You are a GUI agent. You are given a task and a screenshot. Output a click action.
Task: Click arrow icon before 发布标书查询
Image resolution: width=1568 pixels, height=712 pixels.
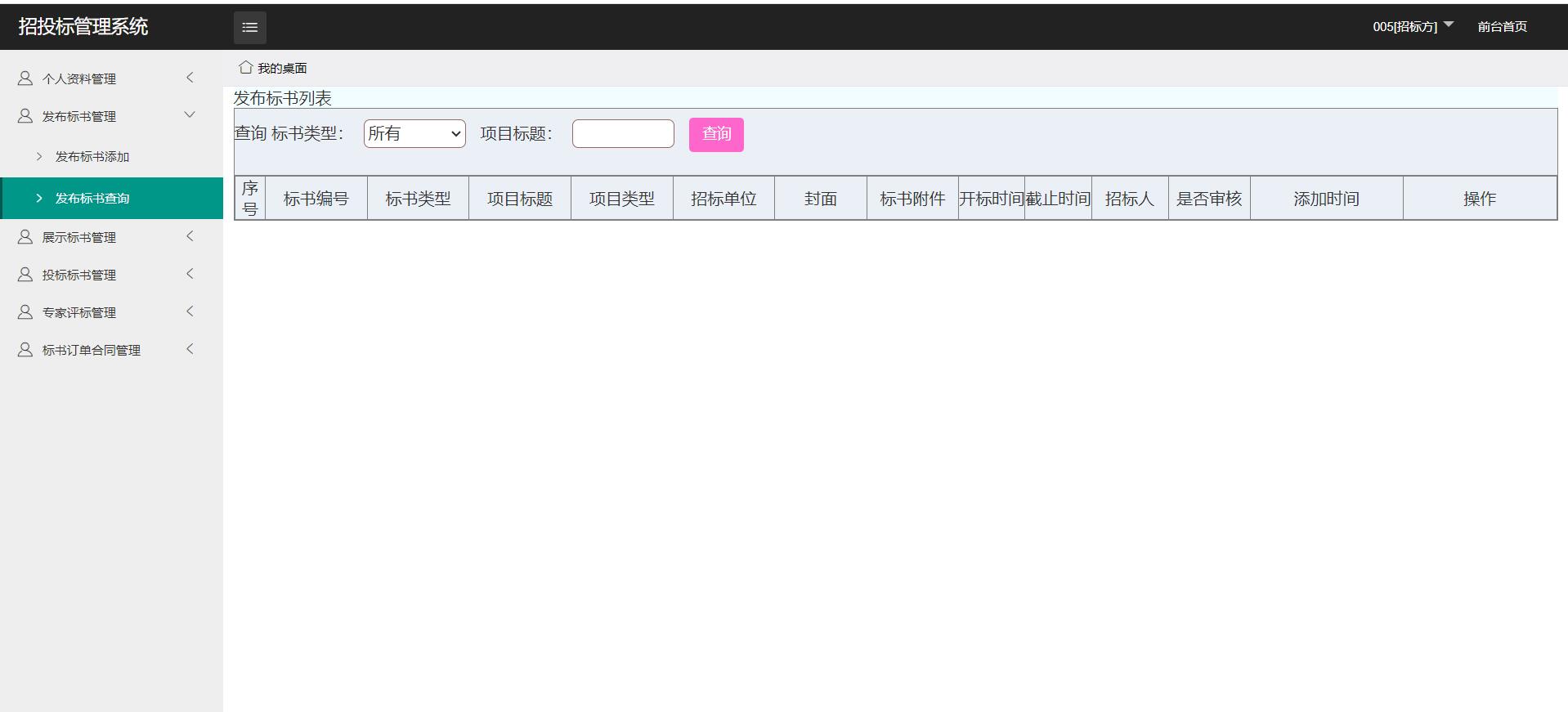click(x=38, y=198)
